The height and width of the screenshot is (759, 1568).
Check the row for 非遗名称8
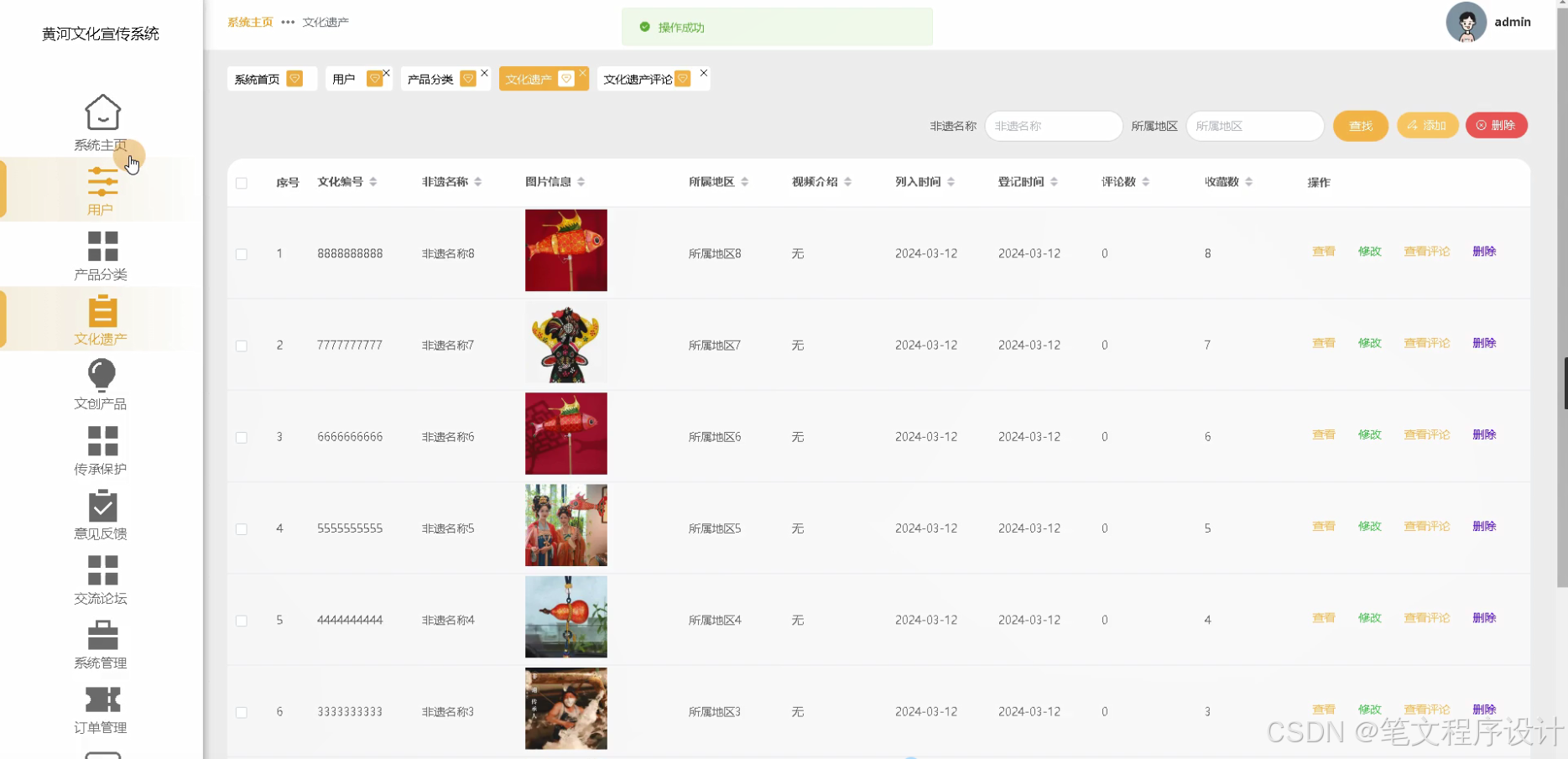[x=242, y=254]
